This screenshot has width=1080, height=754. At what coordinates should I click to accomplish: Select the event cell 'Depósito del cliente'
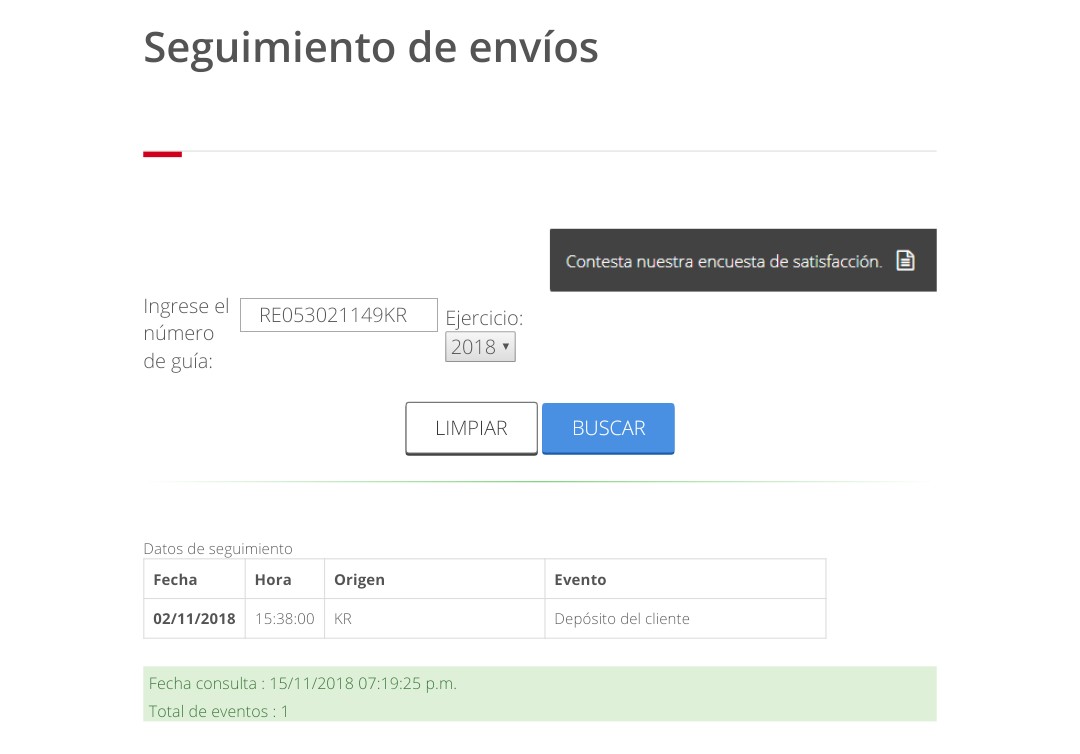[x=685, y=618]
